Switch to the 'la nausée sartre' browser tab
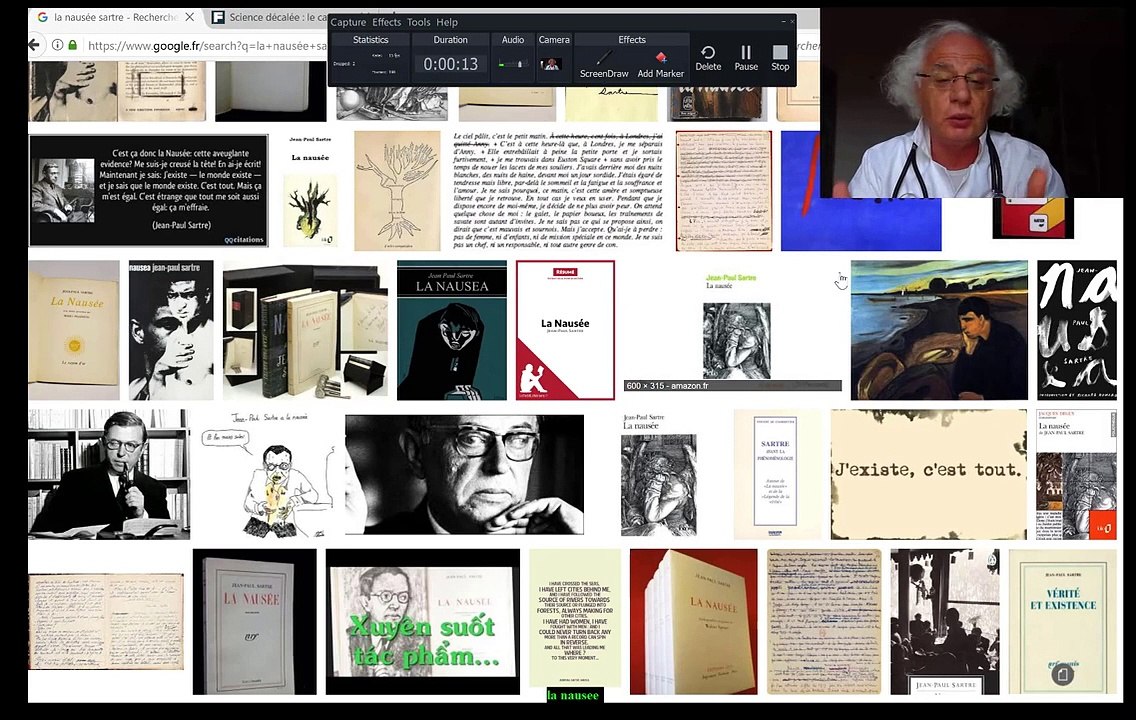The width and height of the screenshot is (1136, 720). coord(114,17)
